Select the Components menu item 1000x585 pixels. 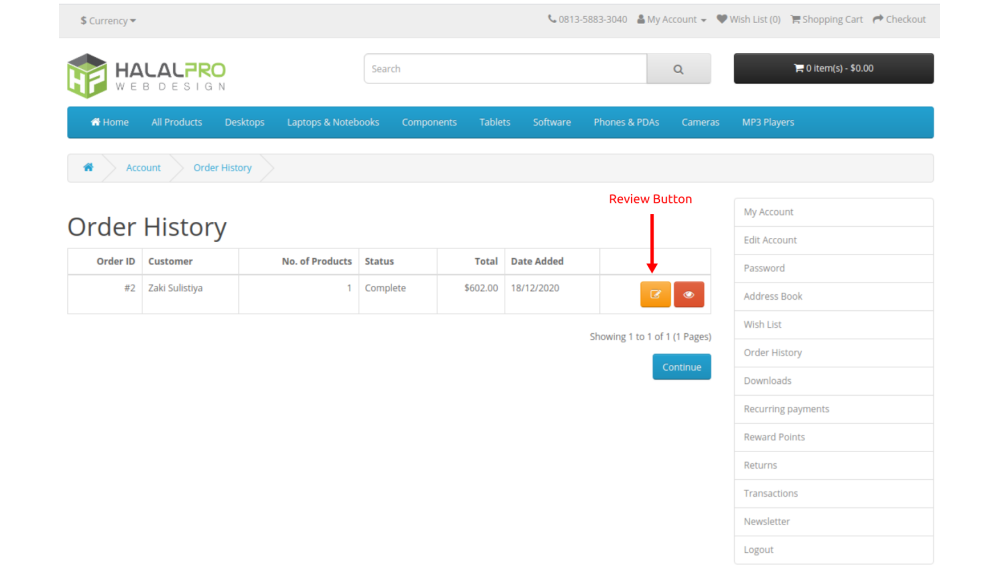coord(429,122)
